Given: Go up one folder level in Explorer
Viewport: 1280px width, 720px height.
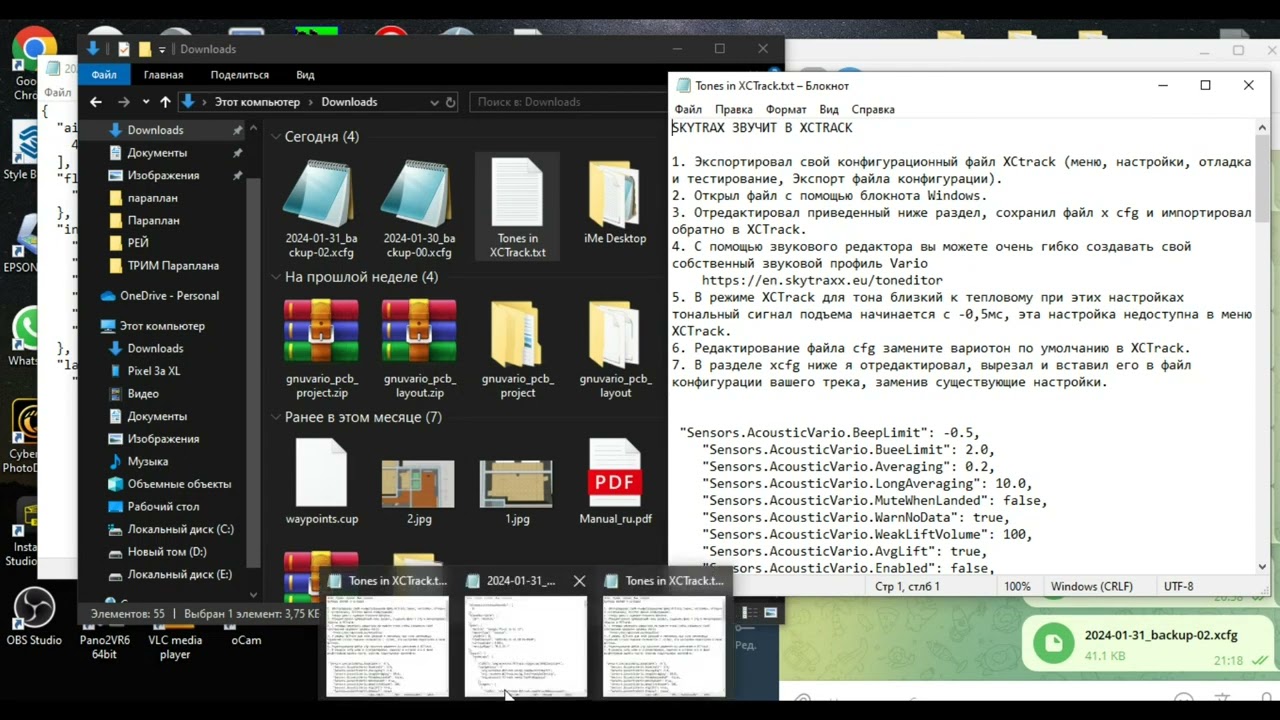Looking at the screenshot, I should coord(164,102).
